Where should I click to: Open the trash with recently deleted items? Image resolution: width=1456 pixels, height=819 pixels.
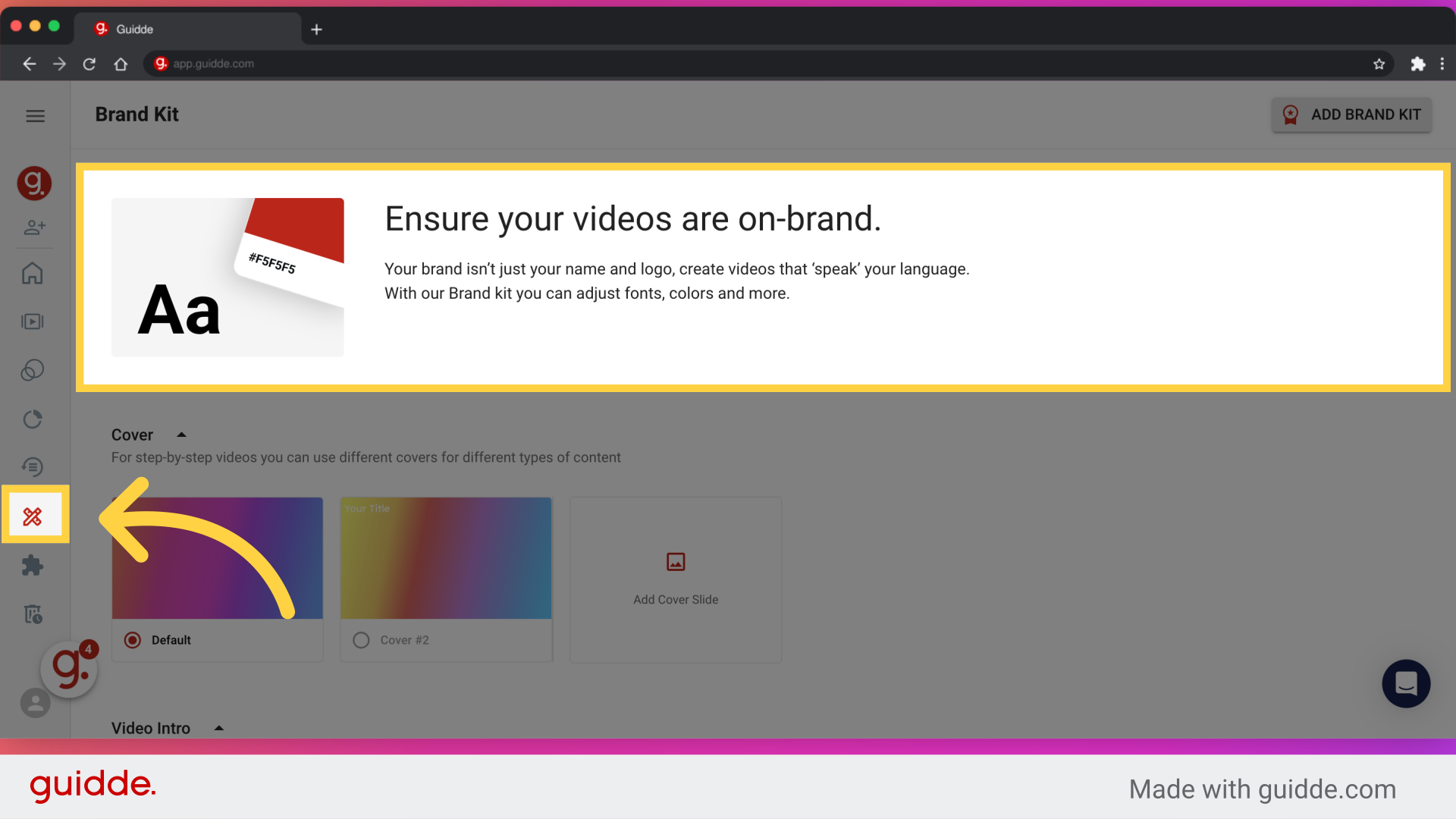click(x=33, y=613)
